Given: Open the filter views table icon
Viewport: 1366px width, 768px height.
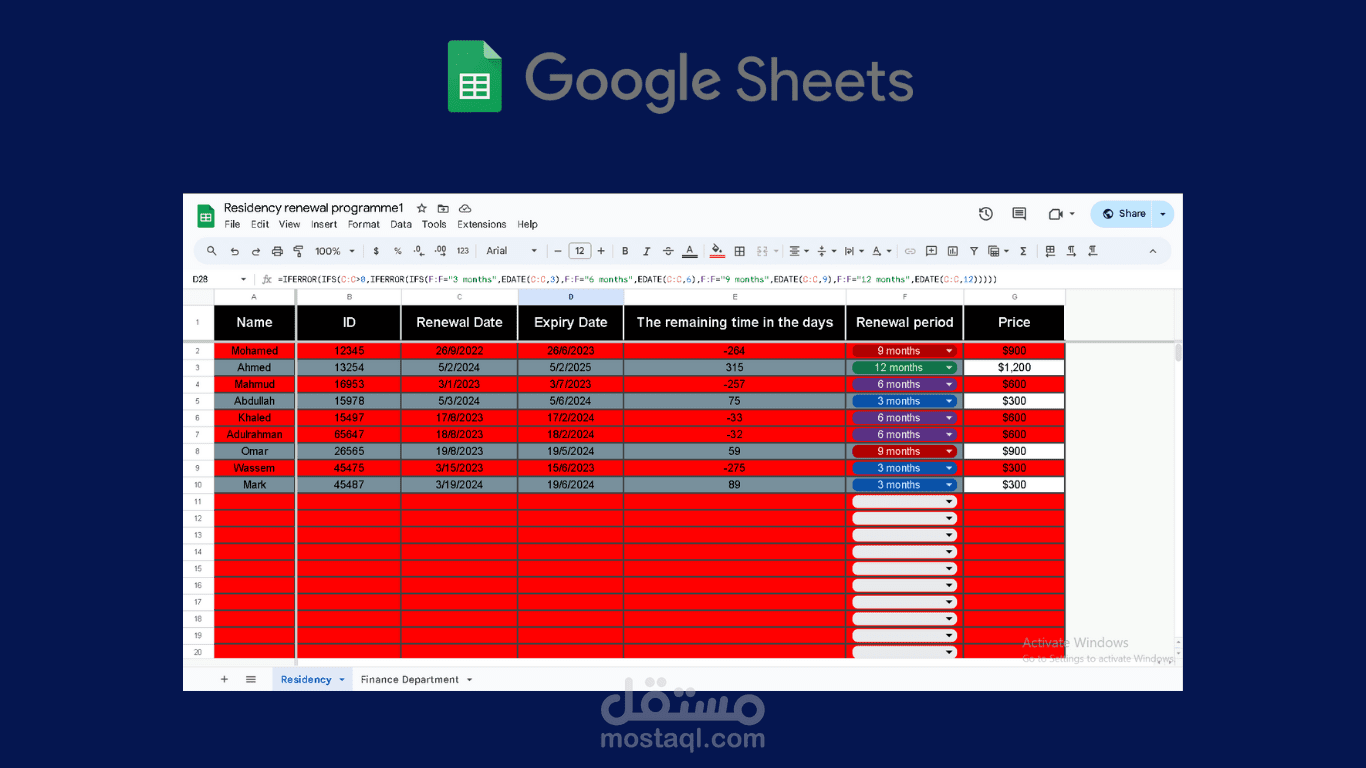Looking at the screenshot, I should click(x=997, y=251).
